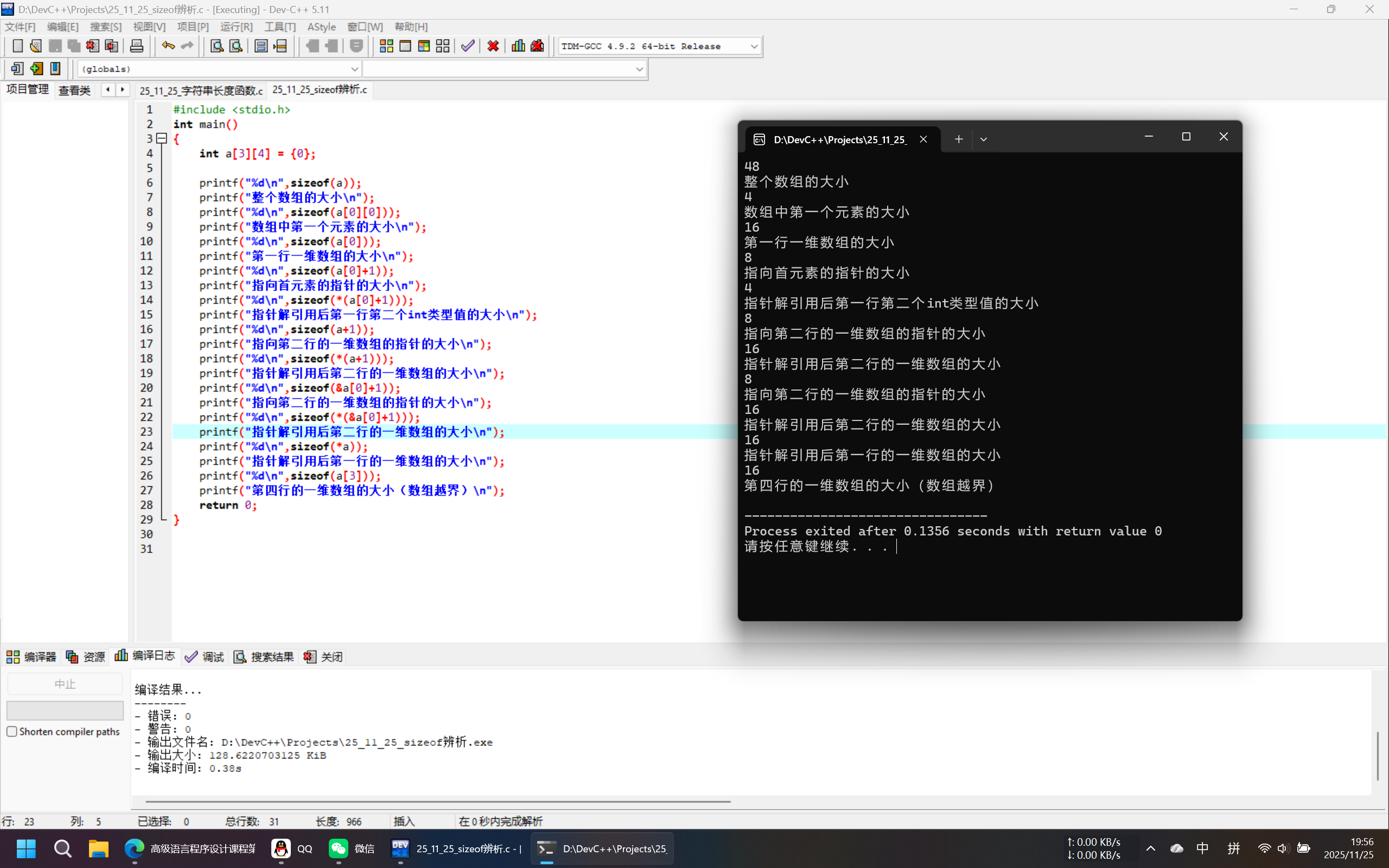Click the New file toolbar icon
1389x868 pixels.
click(17, 46)
